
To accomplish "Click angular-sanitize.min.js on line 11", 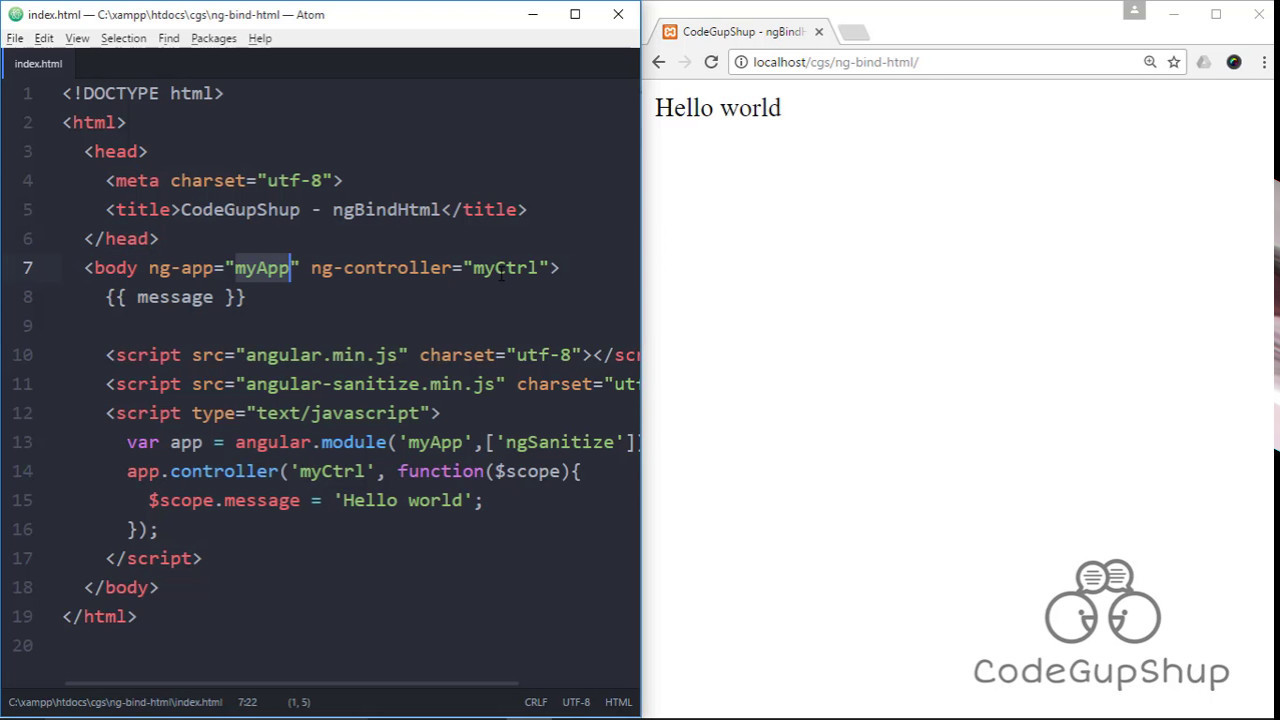I will pos(370,384).
